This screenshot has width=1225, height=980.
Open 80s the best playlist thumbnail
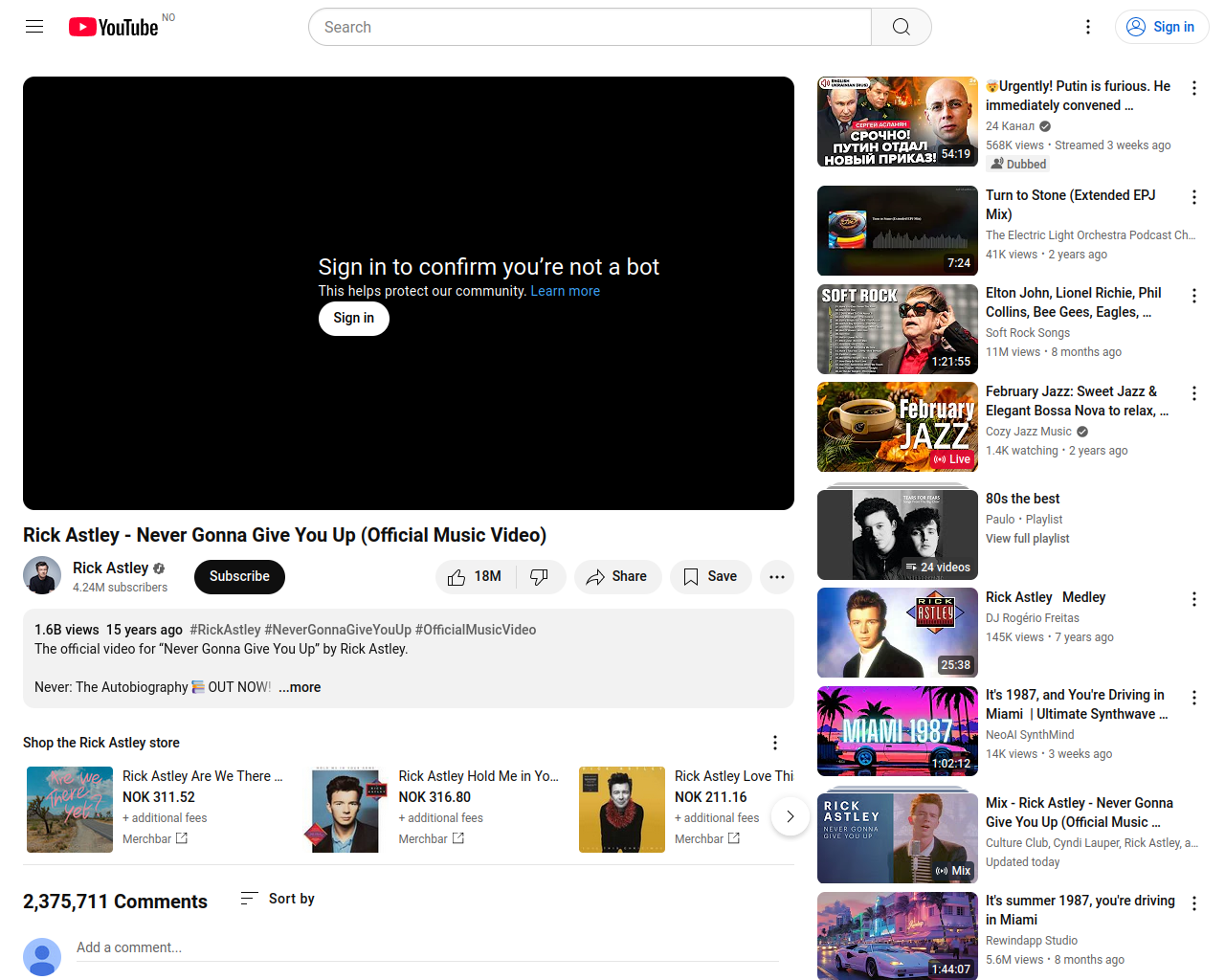click(898, 534)
